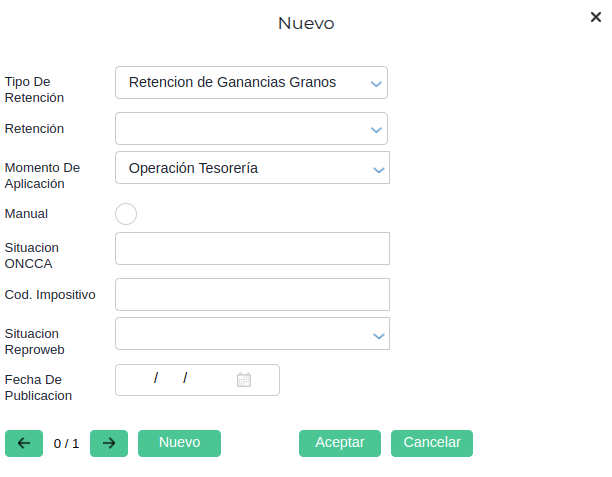Open the Situacion Reproweb dropdown
Viewport: 612px width, 477px height.
pyautogui.click(x=250, y=334)
